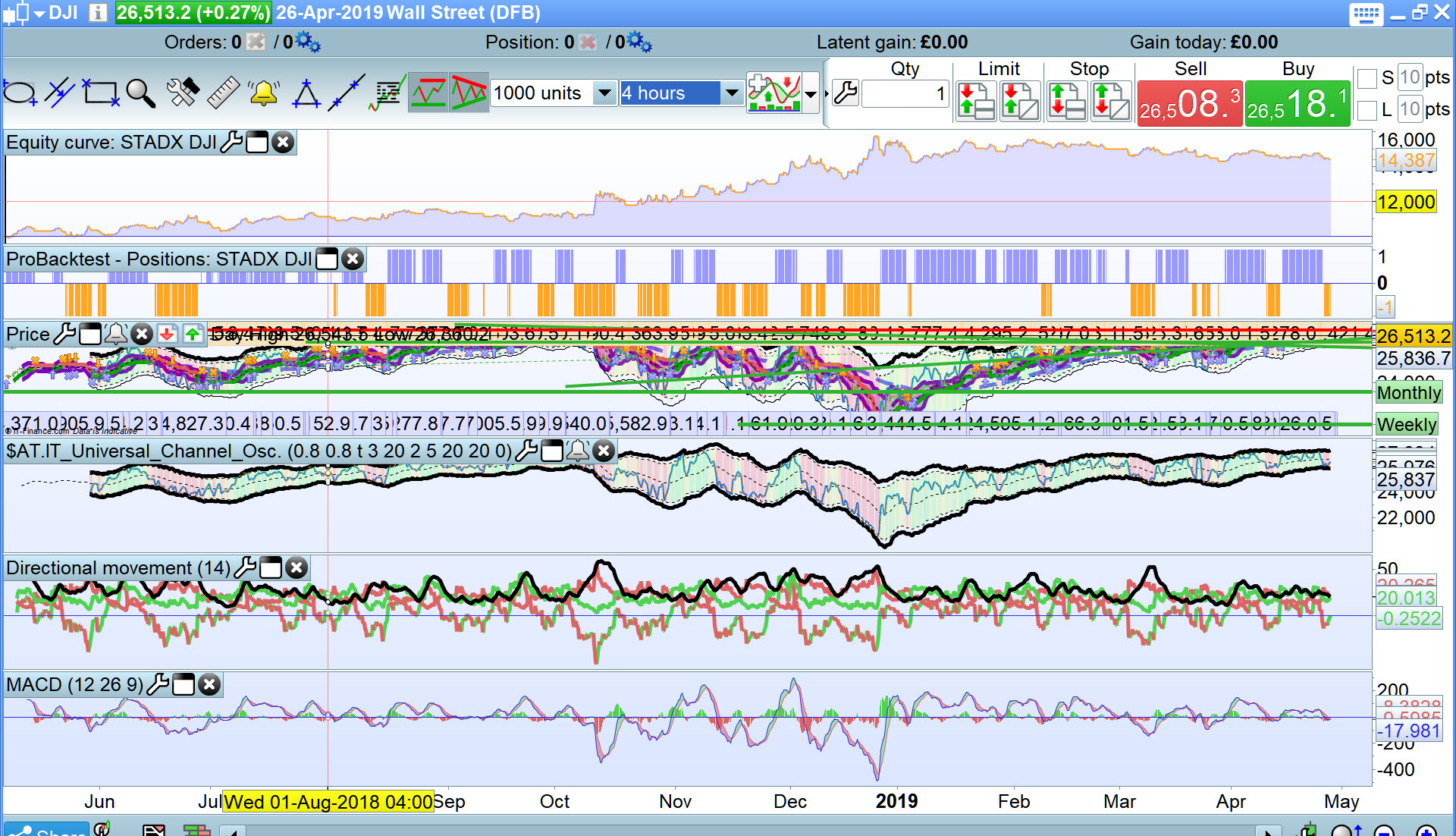This screenshot has width=1456, height=836.
Task: Open the DJI instrument menu
Action: click(53, 13)
